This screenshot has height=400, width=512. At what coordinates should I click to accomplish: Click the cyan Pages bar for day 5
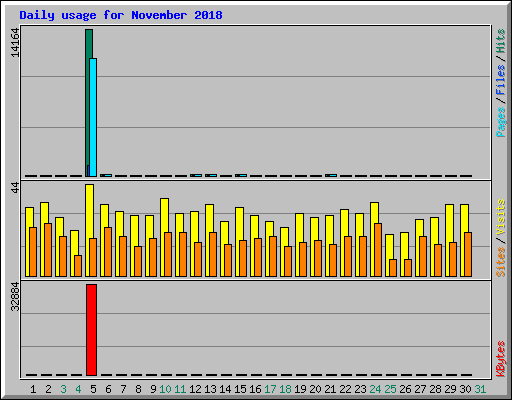(93, 117)
